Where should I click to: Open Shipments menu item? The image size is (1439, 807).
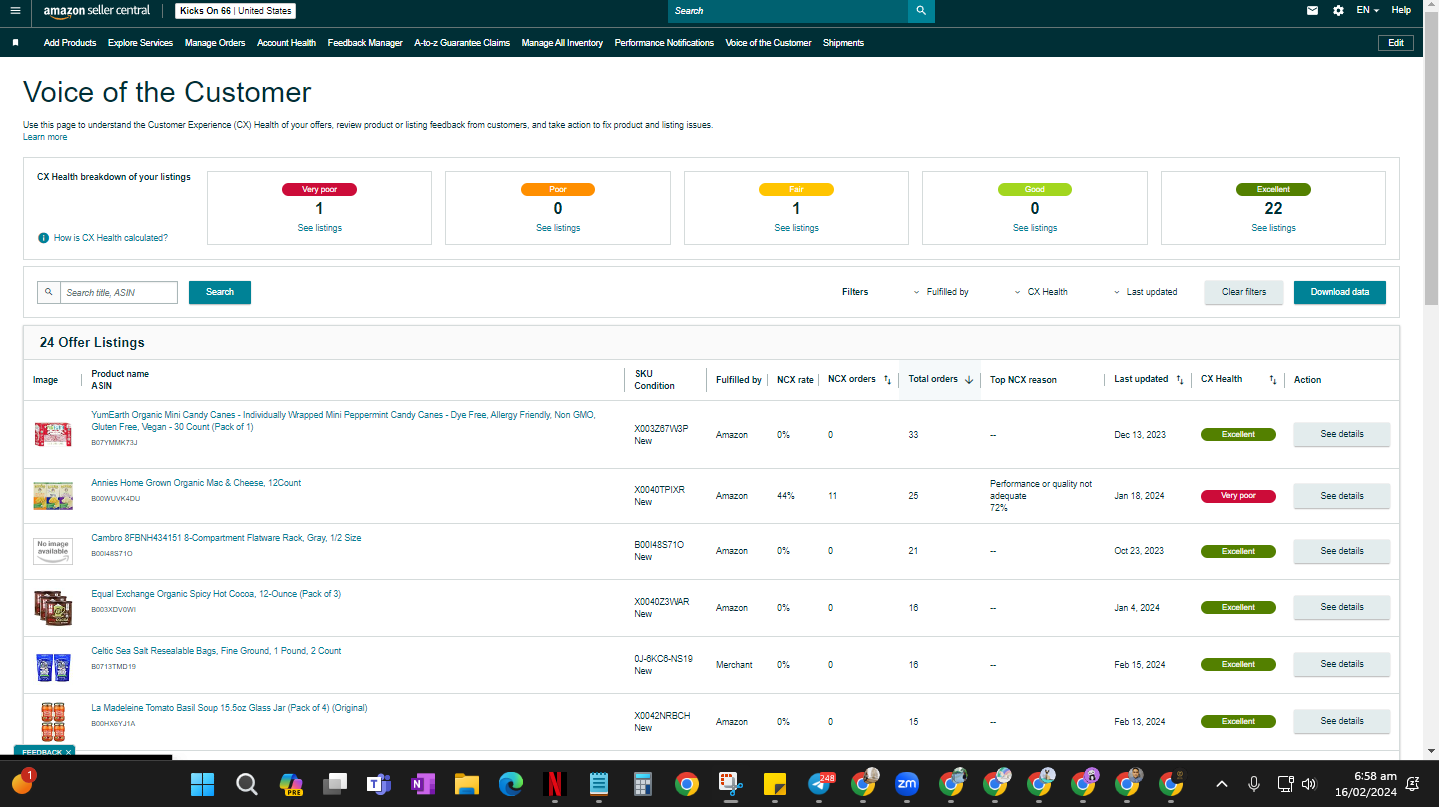pyautogui.click(x=843, y=43)
